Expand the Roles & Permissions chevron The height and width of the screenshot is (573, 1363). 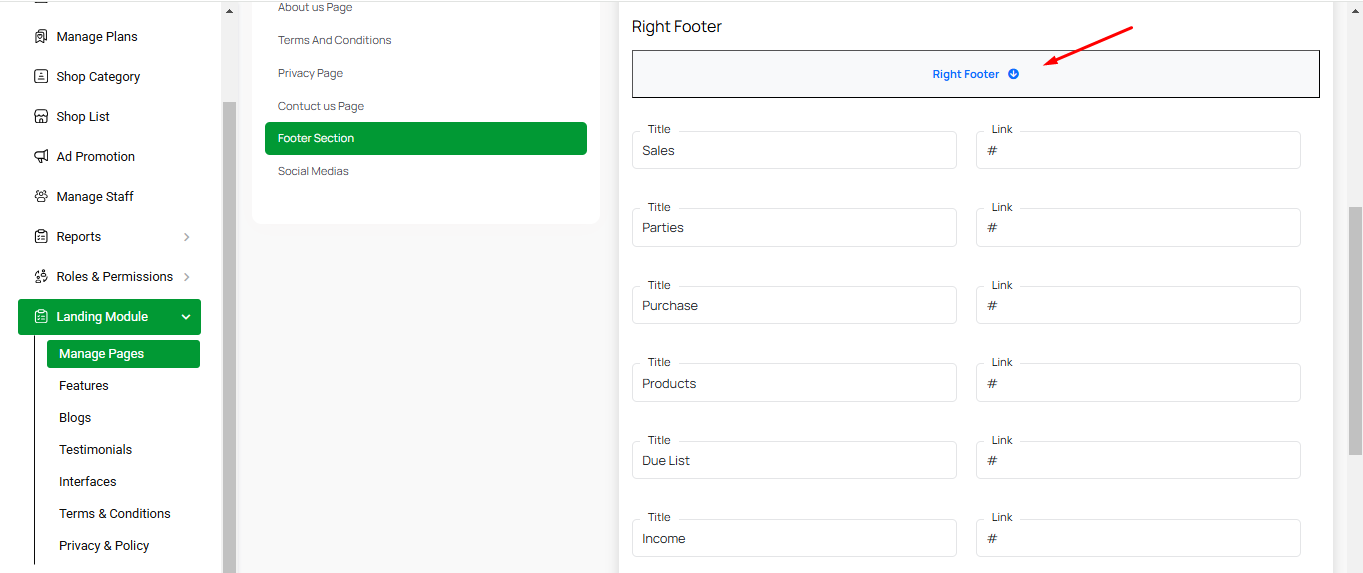187,277
